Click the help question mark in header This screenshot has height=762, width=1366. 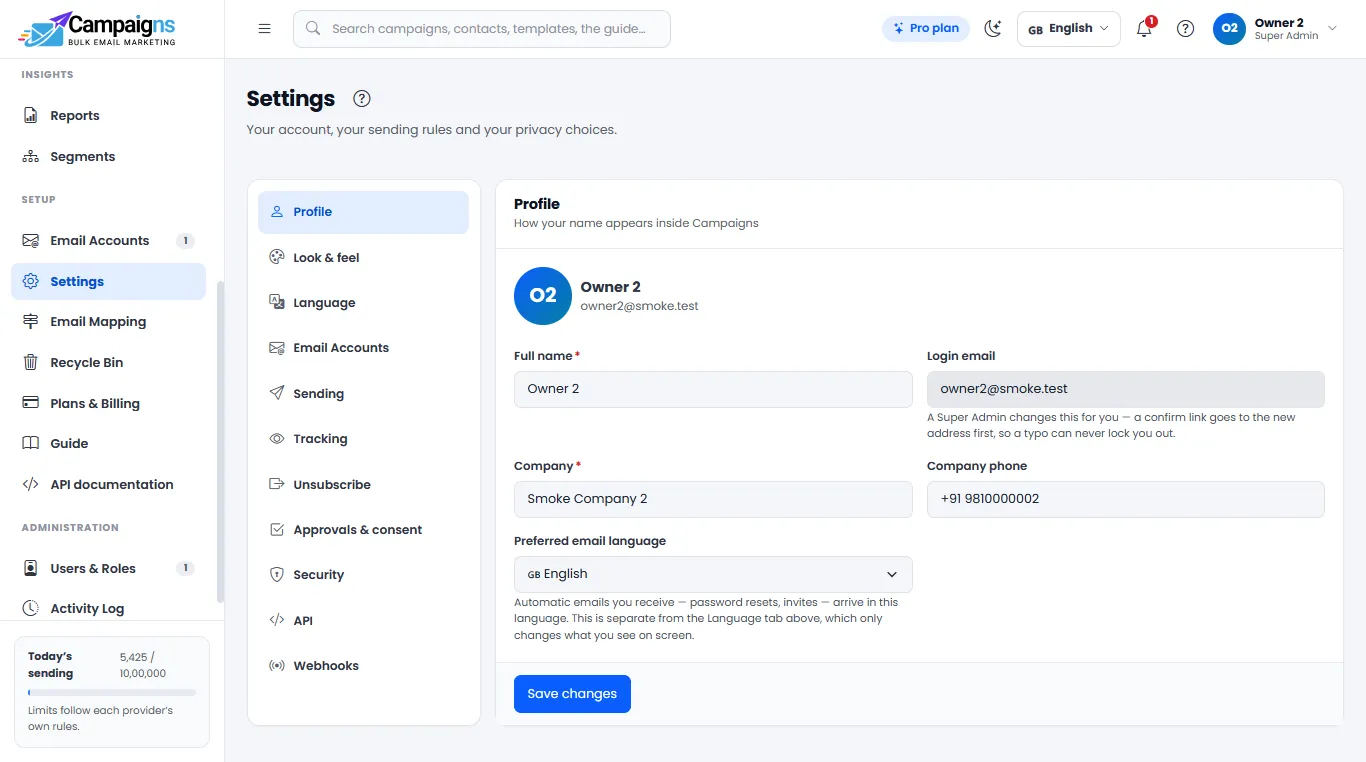coord(1185,29)
